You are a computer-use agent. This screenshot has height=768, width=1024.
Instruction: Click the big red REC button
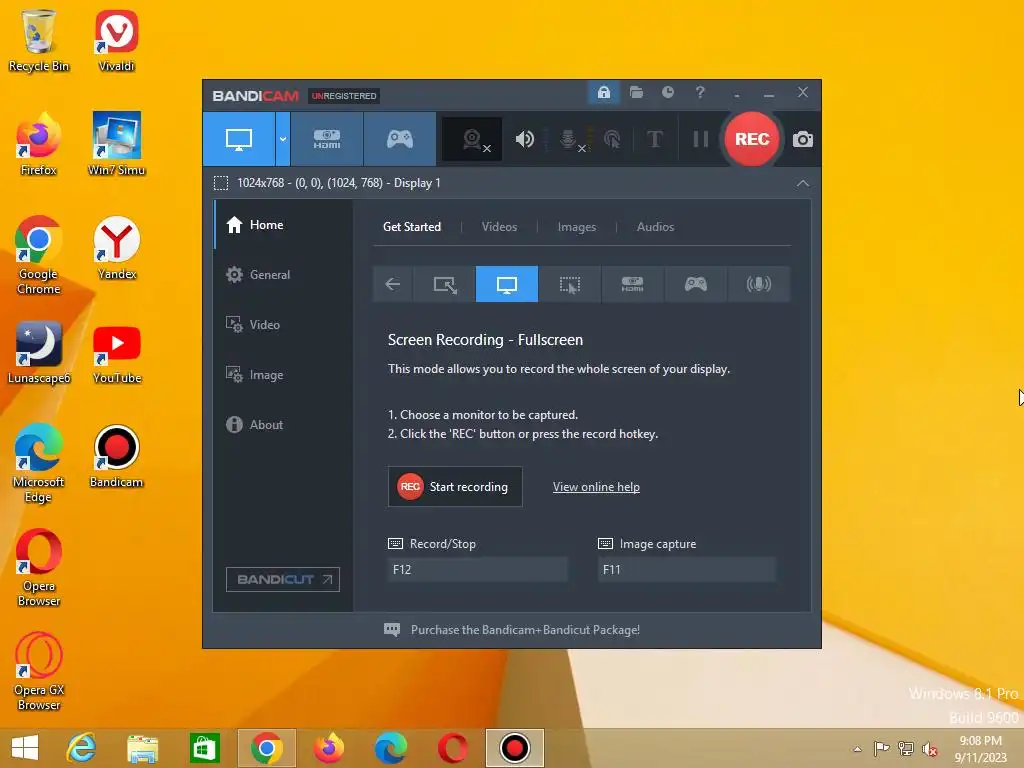(752, 139)
